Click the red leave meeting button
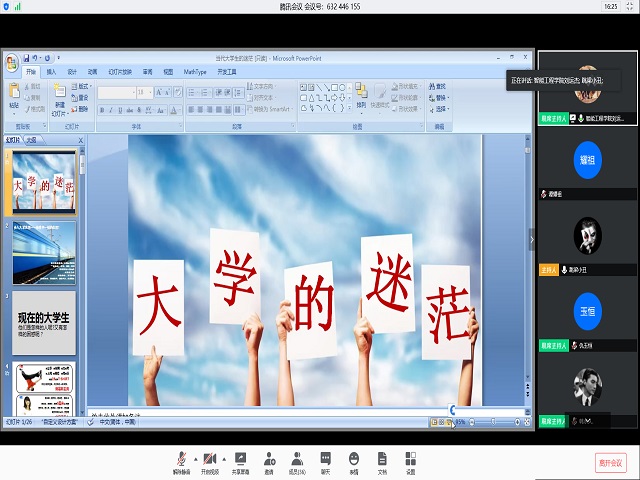The image size is (640, 480). pyautogui.click(x=609, y=462)
